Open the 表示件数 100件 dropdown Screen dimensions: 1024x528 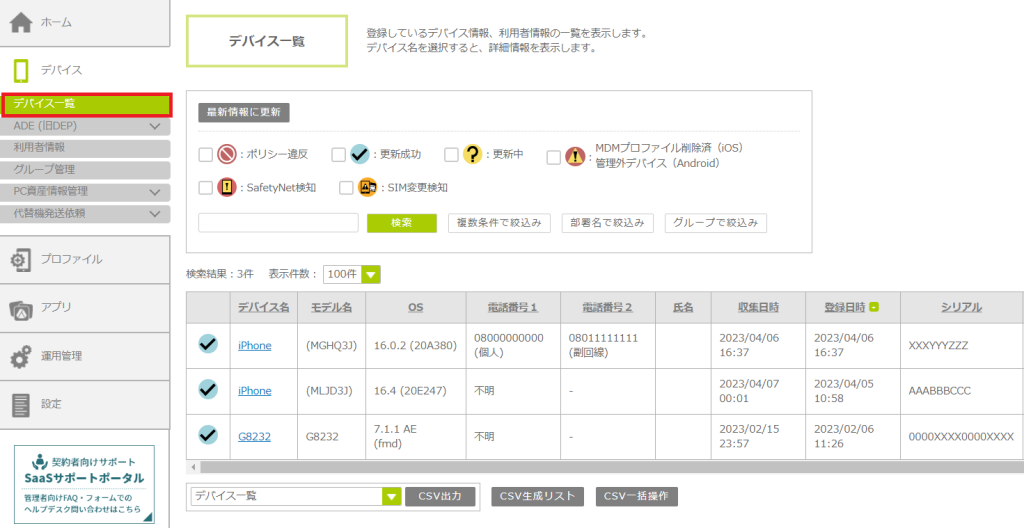point(351,274)
